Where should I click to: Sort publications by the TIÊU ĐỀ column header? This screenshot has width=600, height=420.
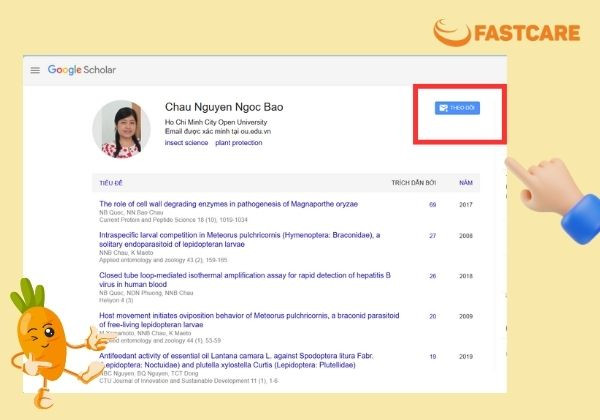pos(111,183)
